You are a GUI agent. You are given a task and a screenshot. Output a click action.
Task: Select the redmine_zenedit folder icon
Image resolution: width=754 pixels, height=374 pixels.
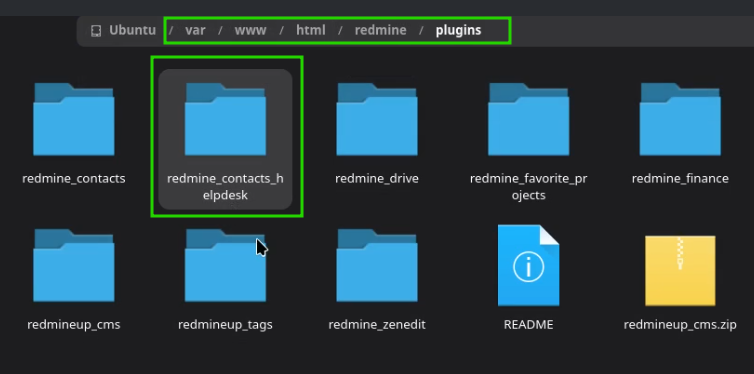coord(377,265)
